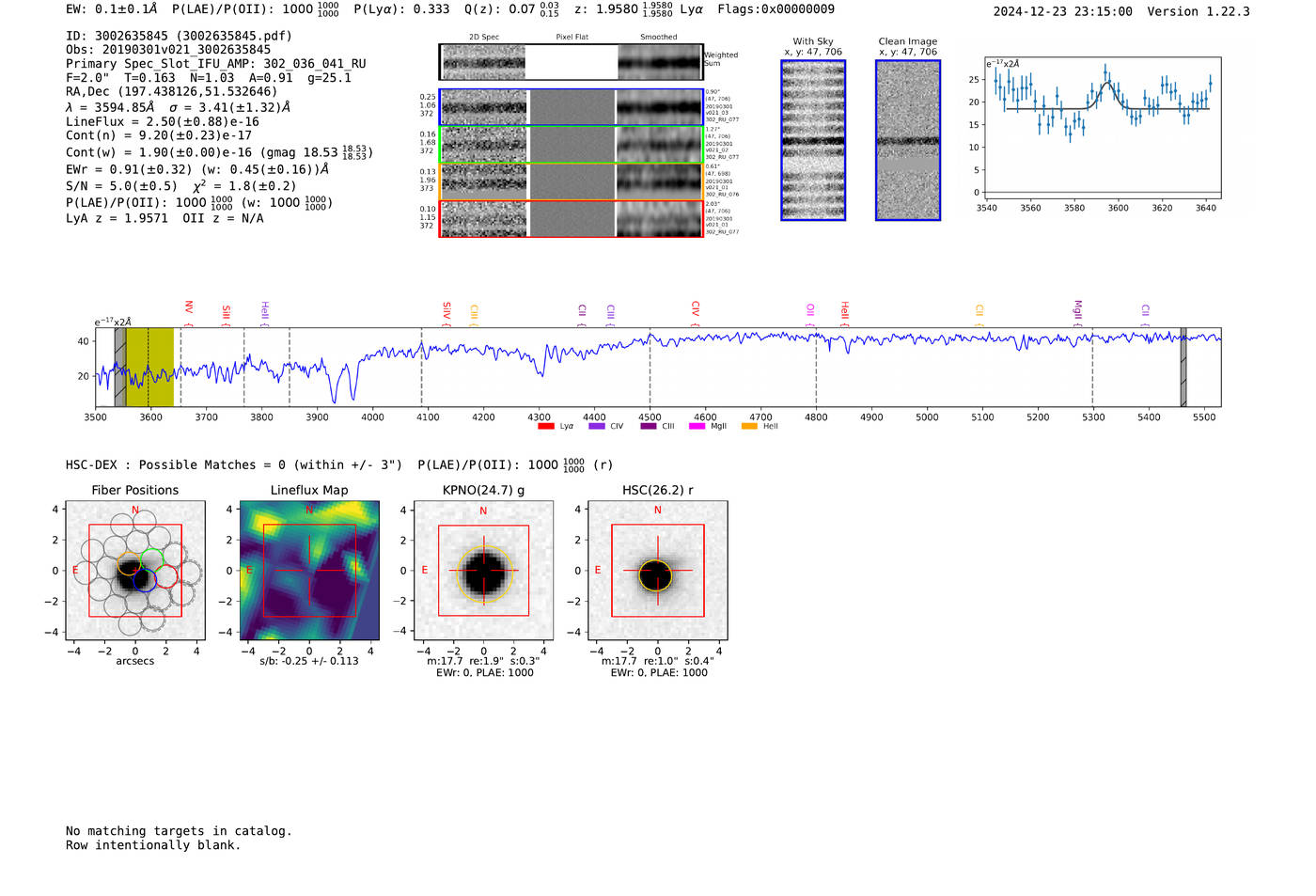The image size is (1316, 896).
Task: Click the magenta MgII legend swatch
Action: (697, 426)
